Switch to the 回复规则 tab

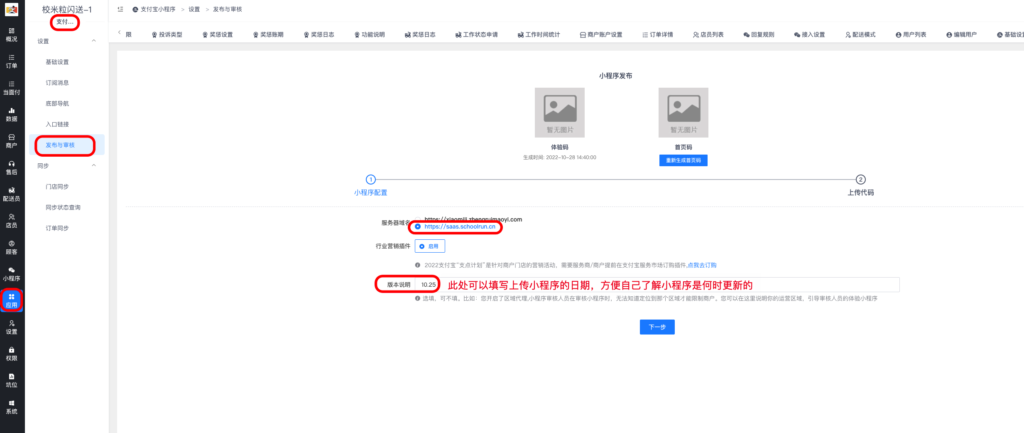point(759,33)
